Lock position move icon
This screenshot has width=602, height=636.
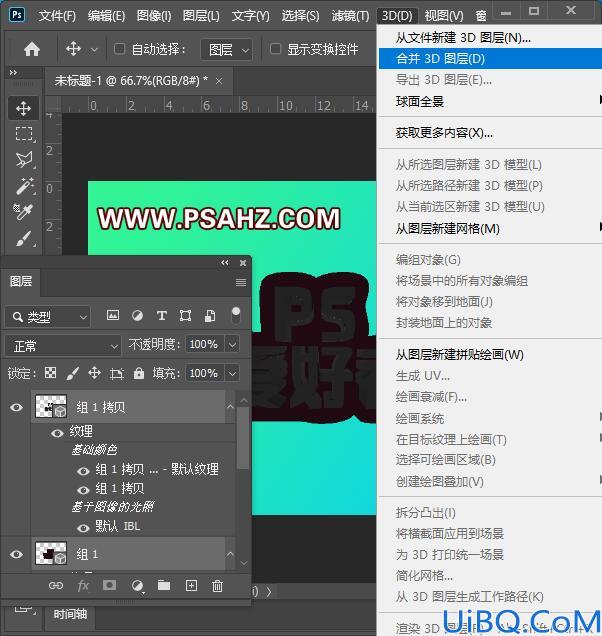coord(95,373)
